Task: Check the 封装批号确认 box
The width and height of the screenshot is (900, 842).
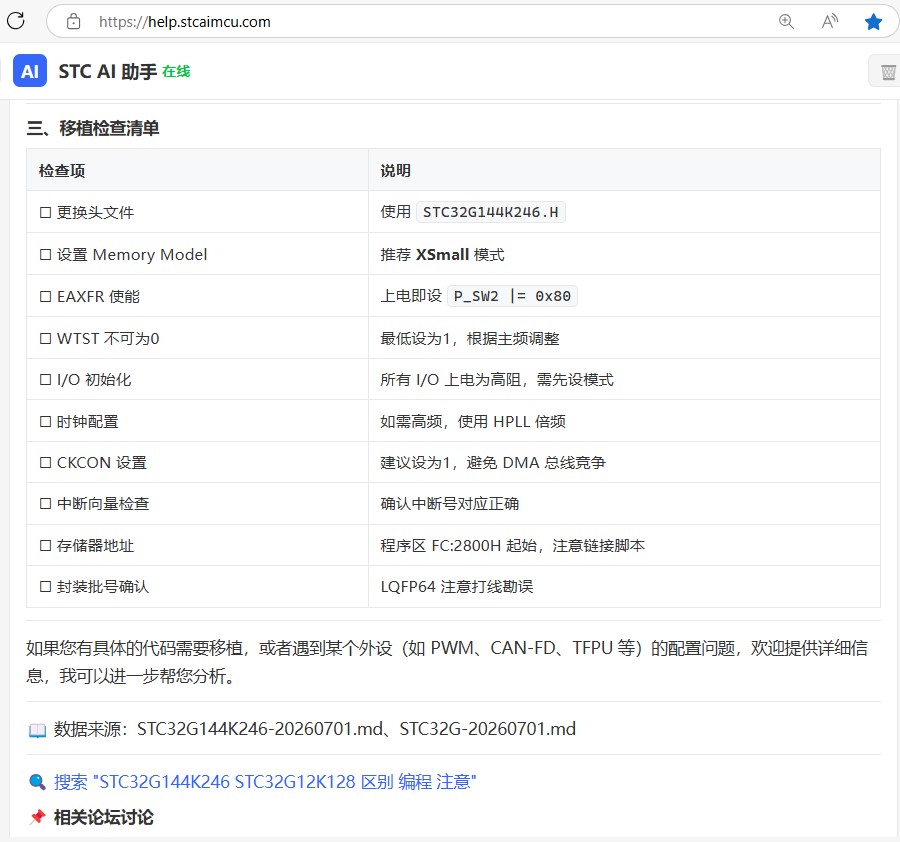Action: click(x=45, y=587)
